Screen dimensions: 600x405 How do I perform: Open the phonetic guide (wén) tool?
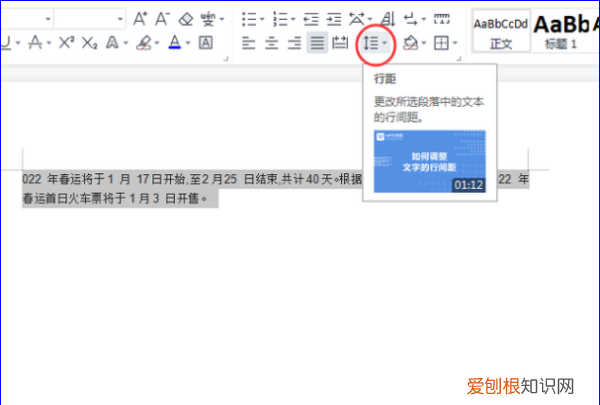[x=209, y=18]
